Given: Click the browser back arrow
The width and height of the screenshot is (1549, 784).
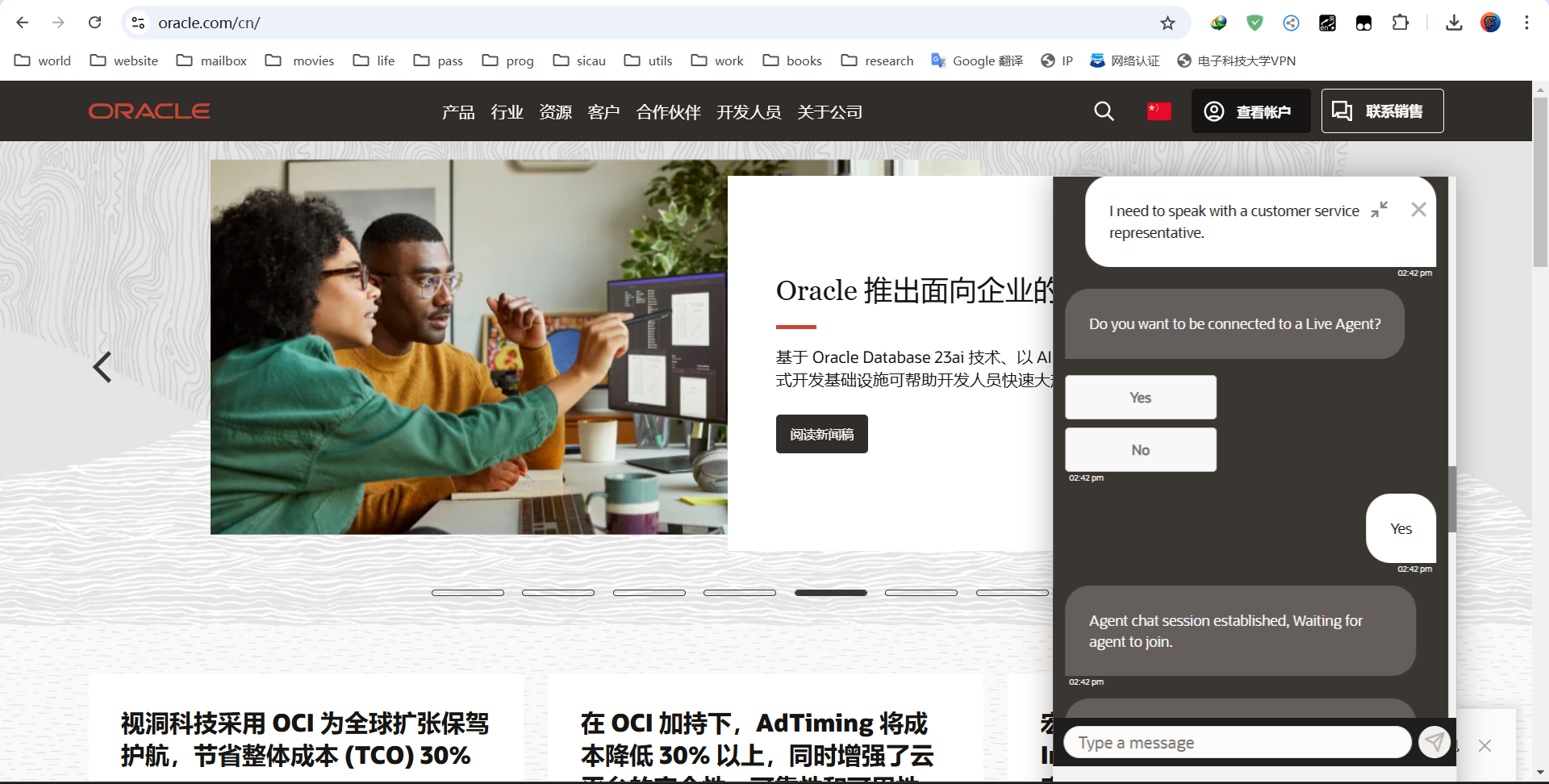Looking at the screenshot, I should pos(23,23).
